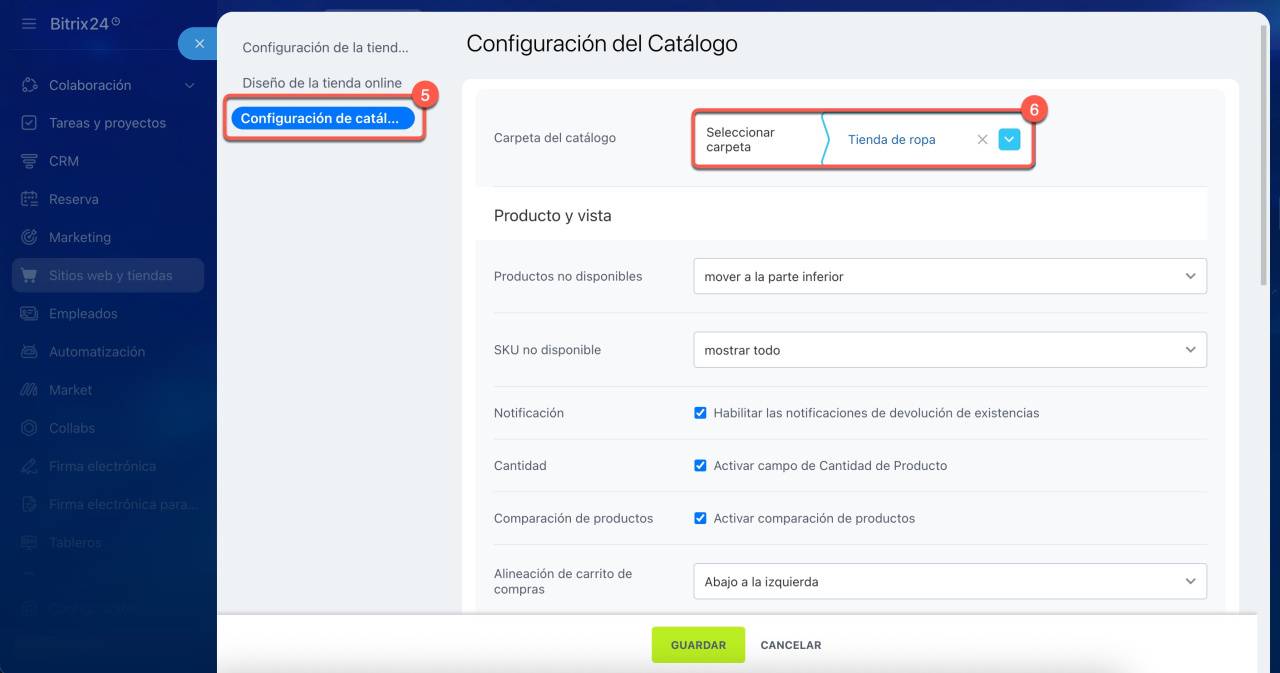Click the hamburger menu icon beside Bitrix24
Image resolution: width=1280 pixels, height=673 pixels.
(x=29, y=23)
